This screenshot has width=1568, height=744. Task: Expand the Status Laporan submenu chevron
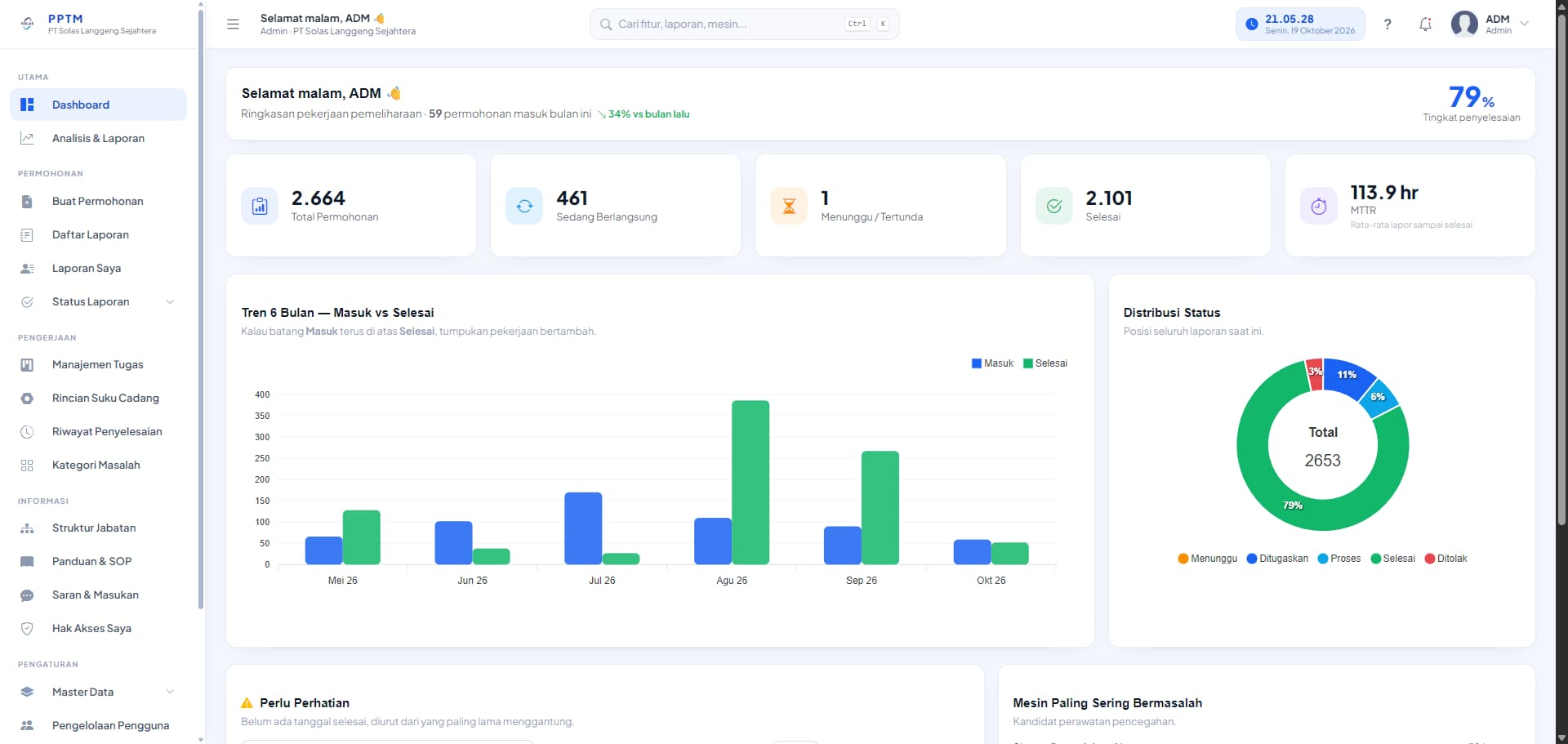tap(170, 301)
